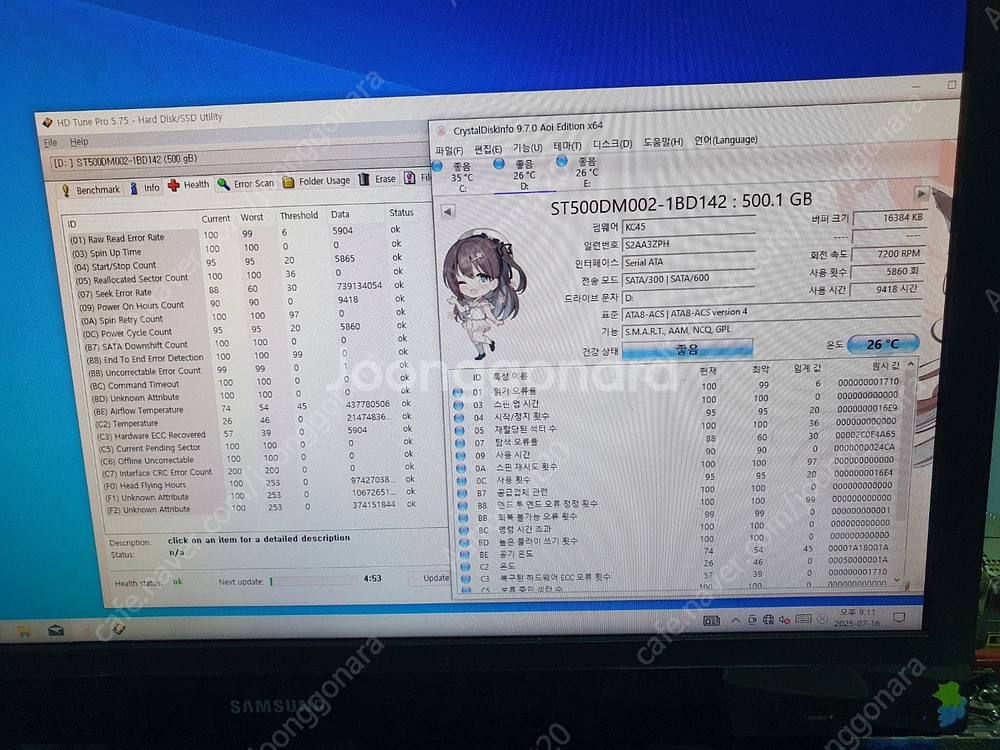Open the Benchmark tab in HD Tune
Screen dimensions: 1000x750
click(x=90, y=190)
